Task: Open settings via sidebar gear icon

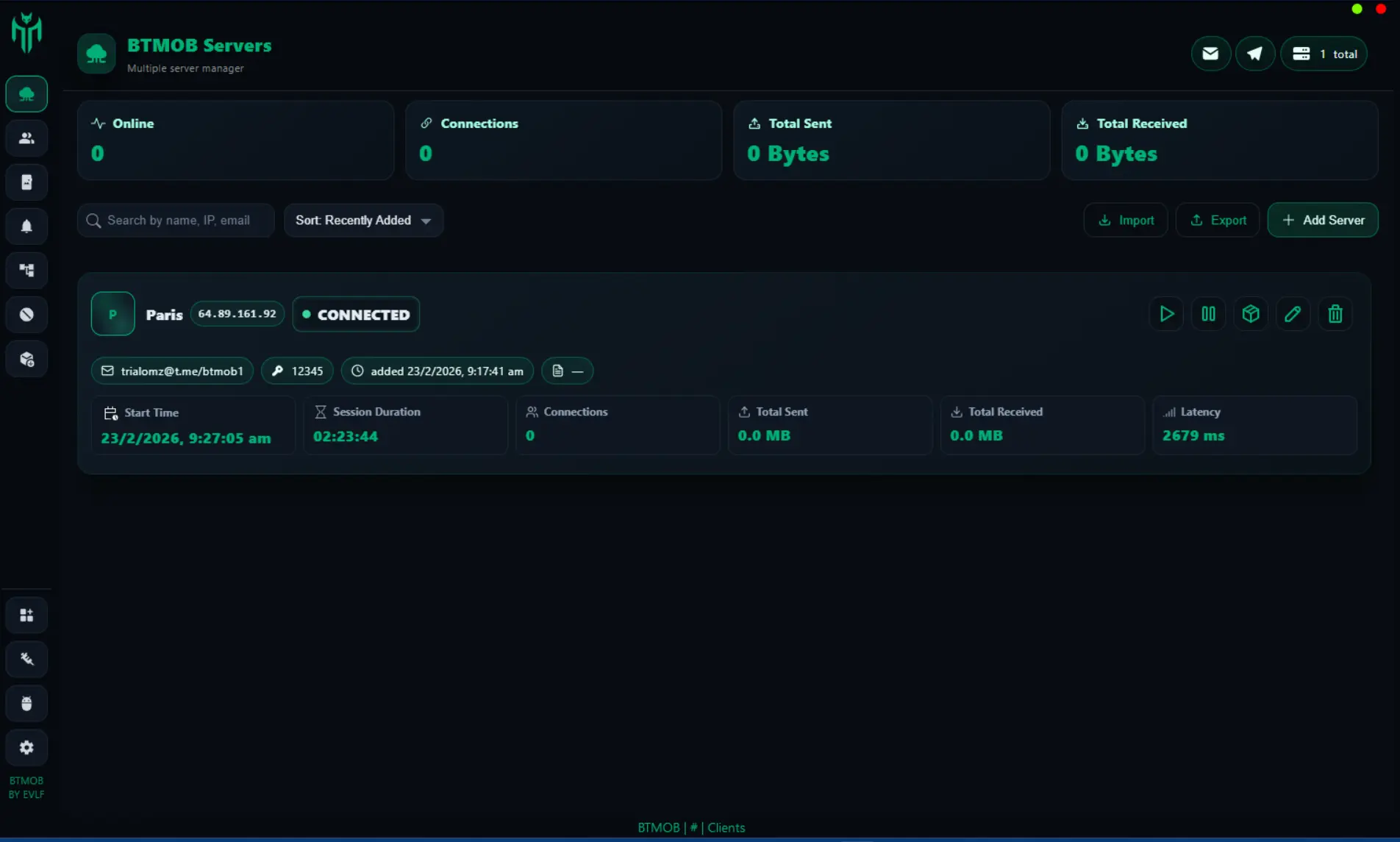Action: tap(26, 747)
